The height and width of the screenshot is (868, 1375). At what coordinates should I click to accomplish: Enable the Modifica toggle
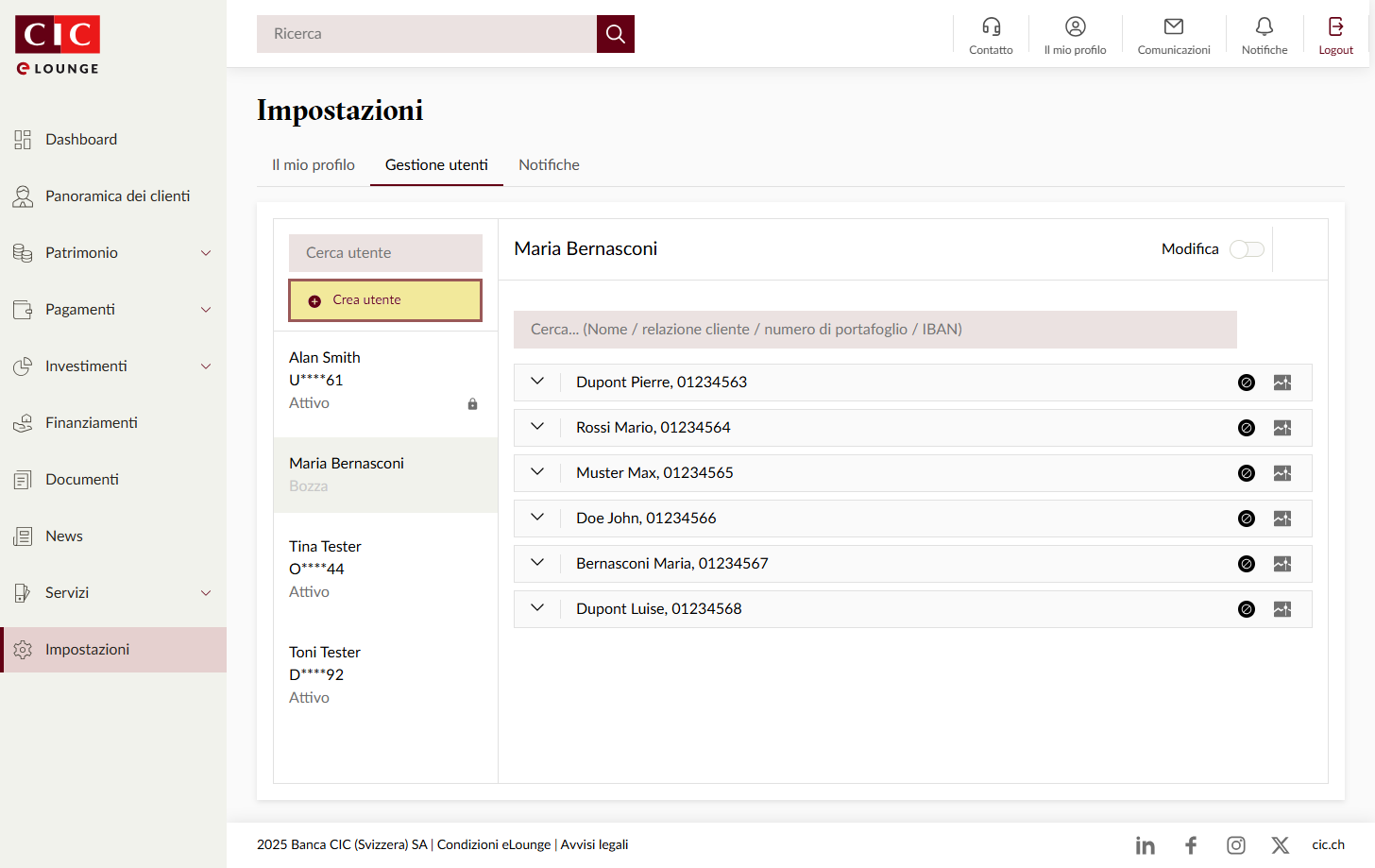(1246, 249)
